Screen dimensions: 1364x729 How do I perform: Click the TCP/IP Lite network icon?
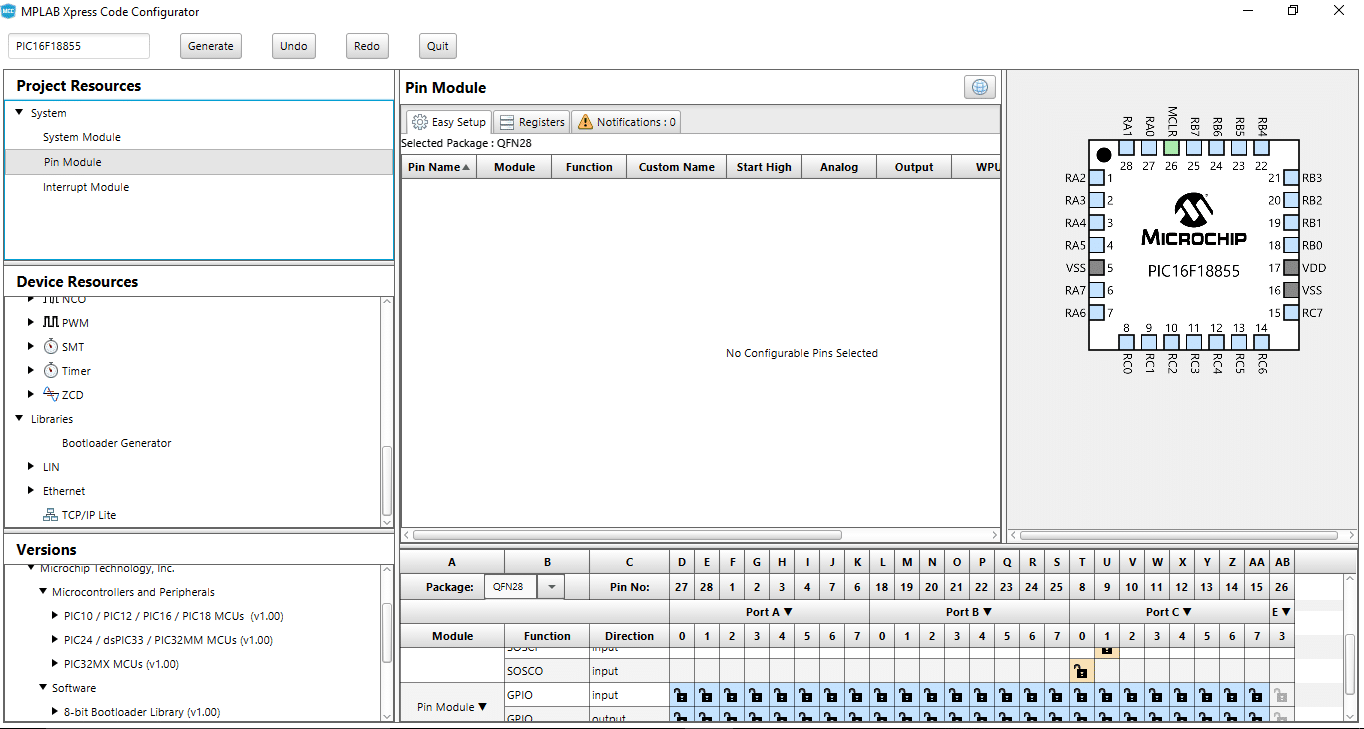click(51, 515)
